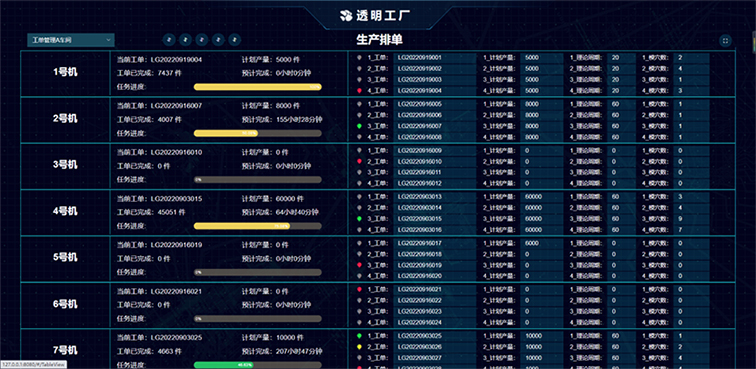Click the gray marker beside order LG20220919002
This screenshot has height=369, width=756.
tap(359, 68)
